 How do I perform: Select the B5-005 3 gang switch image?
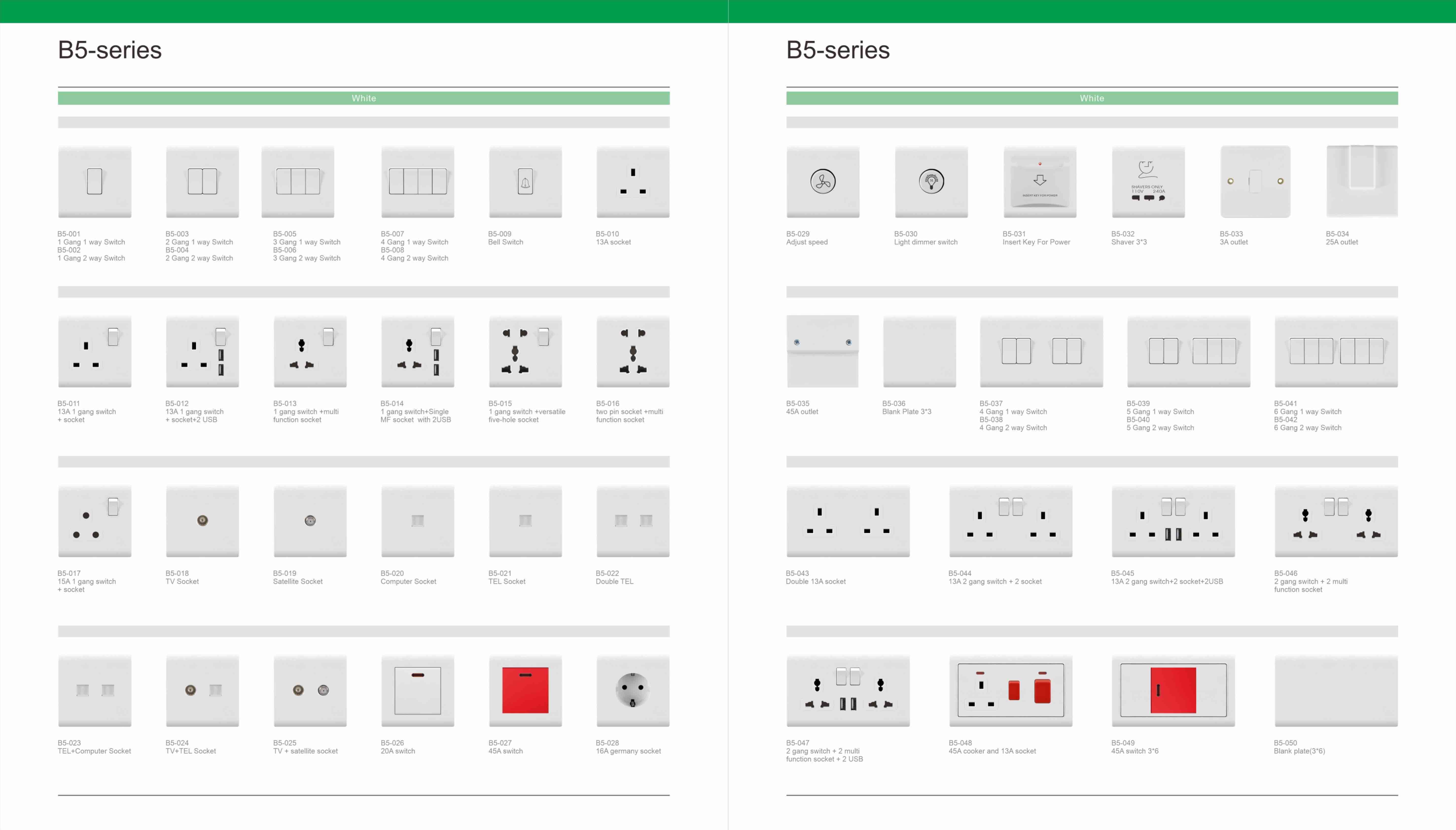298,182
